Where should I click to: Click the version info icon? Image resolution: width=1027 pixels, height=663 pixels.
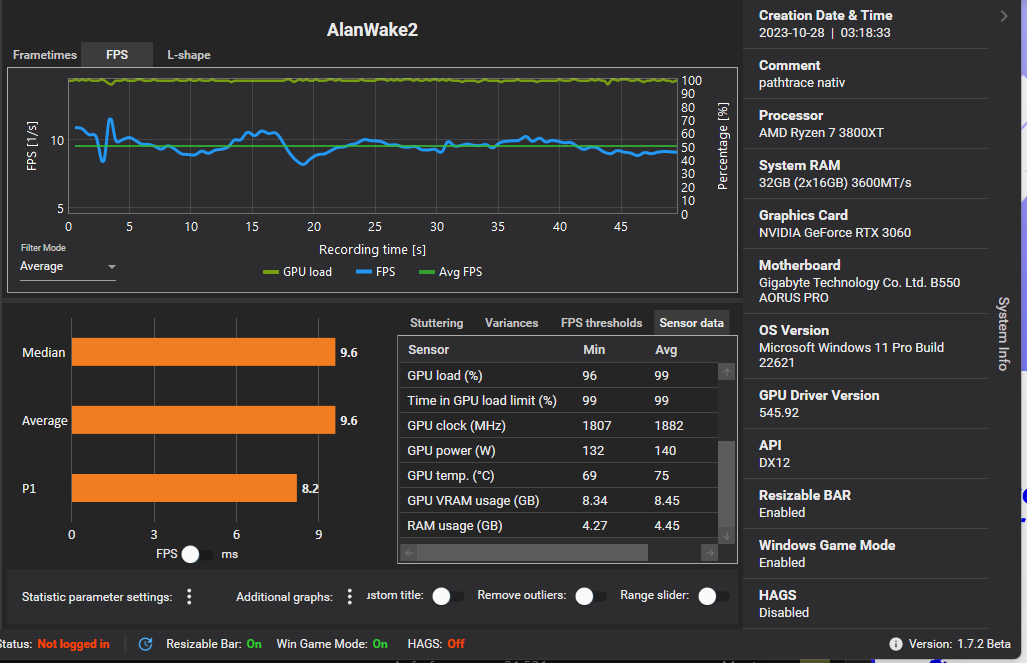pyautogui.click(x=895, y=644)
